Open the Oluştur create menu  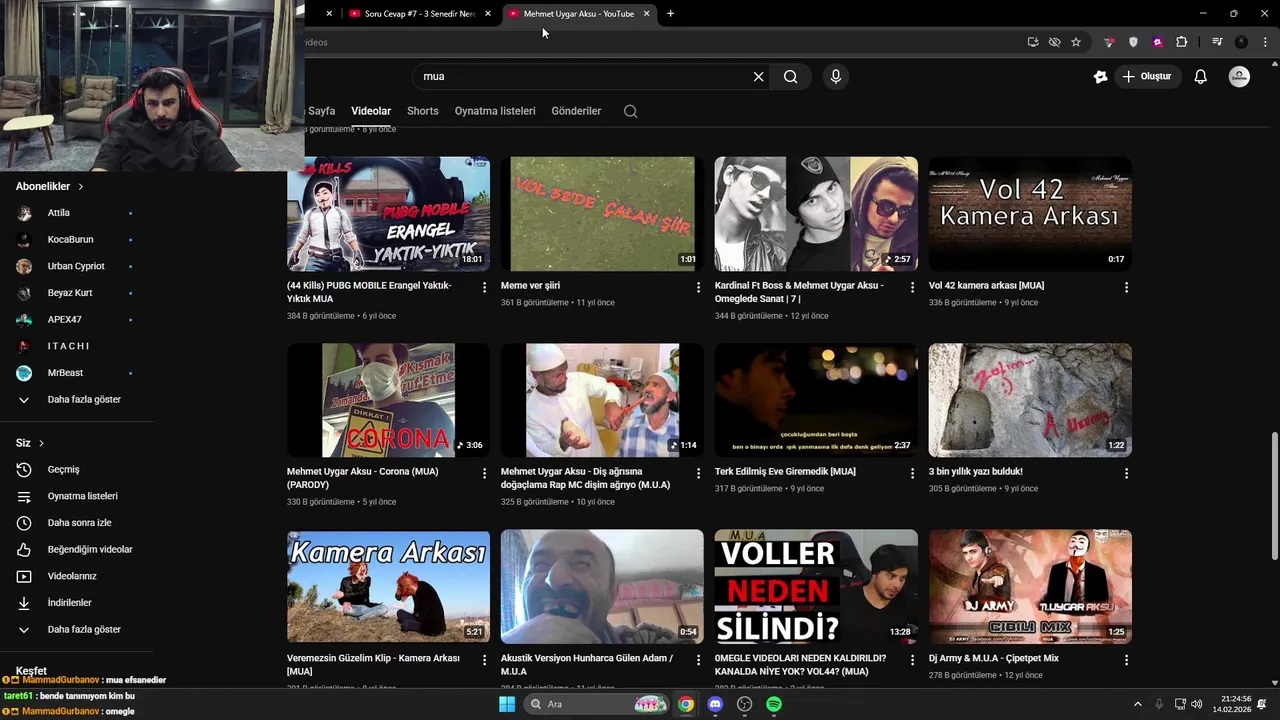point(1146,77)
